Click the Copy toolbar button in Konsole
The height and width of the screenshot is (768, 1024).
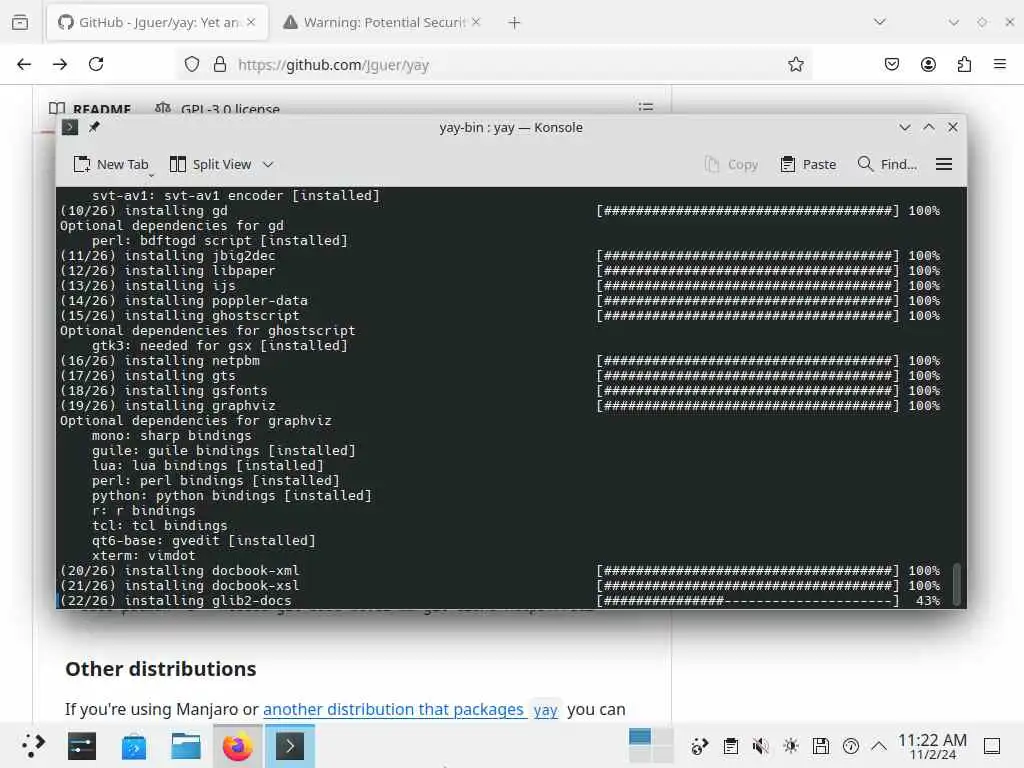click(x=731, y=165)
